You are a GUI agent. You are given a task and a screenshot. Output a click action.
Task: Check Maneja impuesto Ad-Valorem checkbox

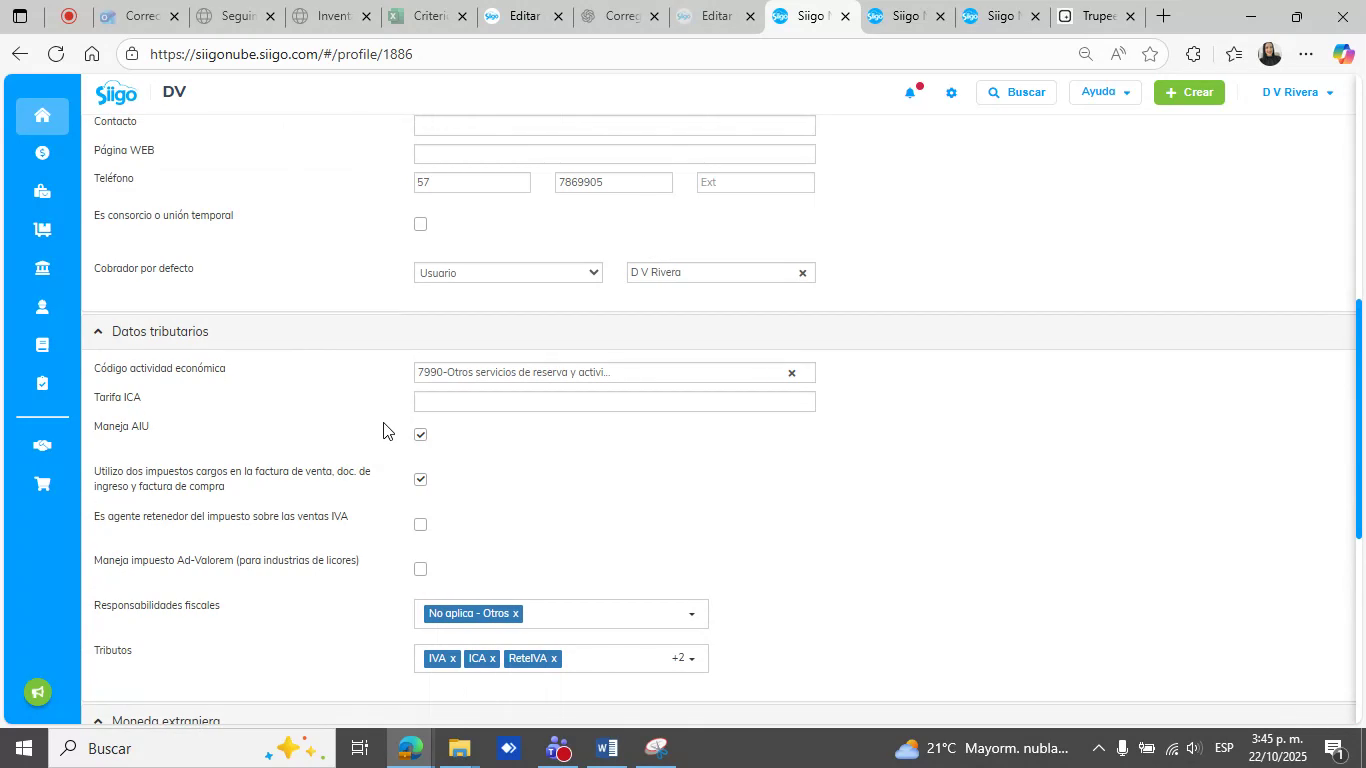(x=420, y=569)
